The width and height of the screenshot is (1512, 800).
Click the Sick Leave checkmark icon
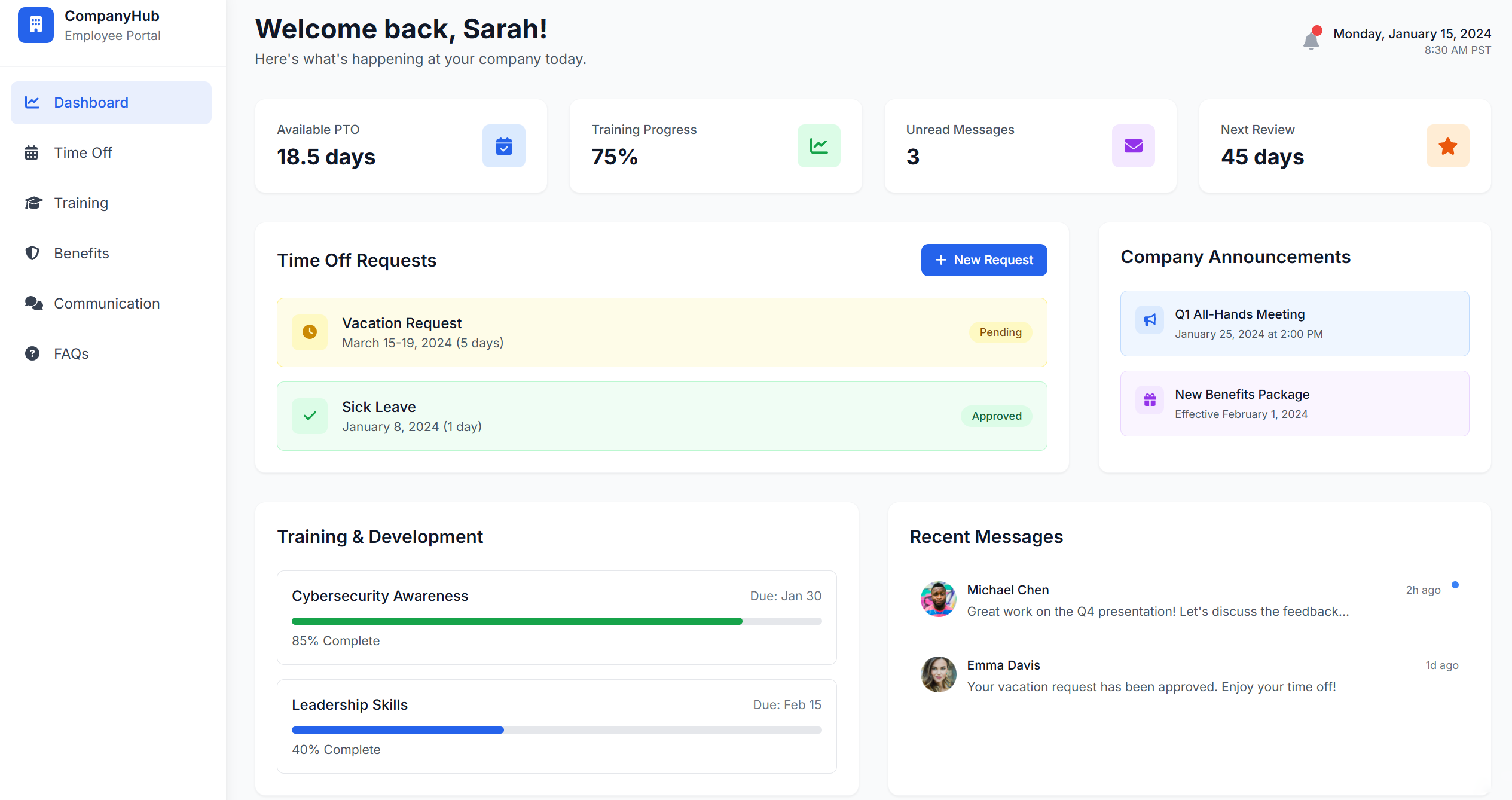coord(310,416)
